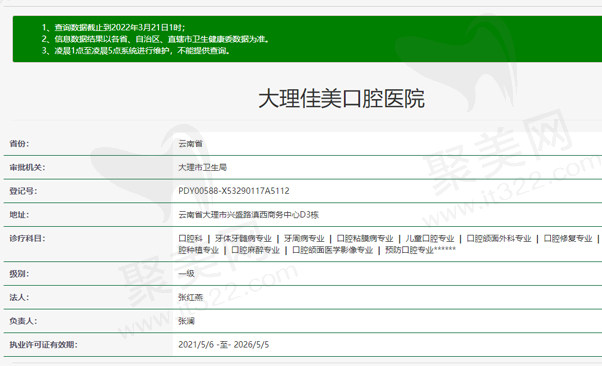602x366 pixels.
Task: Click the 诊疗科目 label
Action: (x=27, y=238)
